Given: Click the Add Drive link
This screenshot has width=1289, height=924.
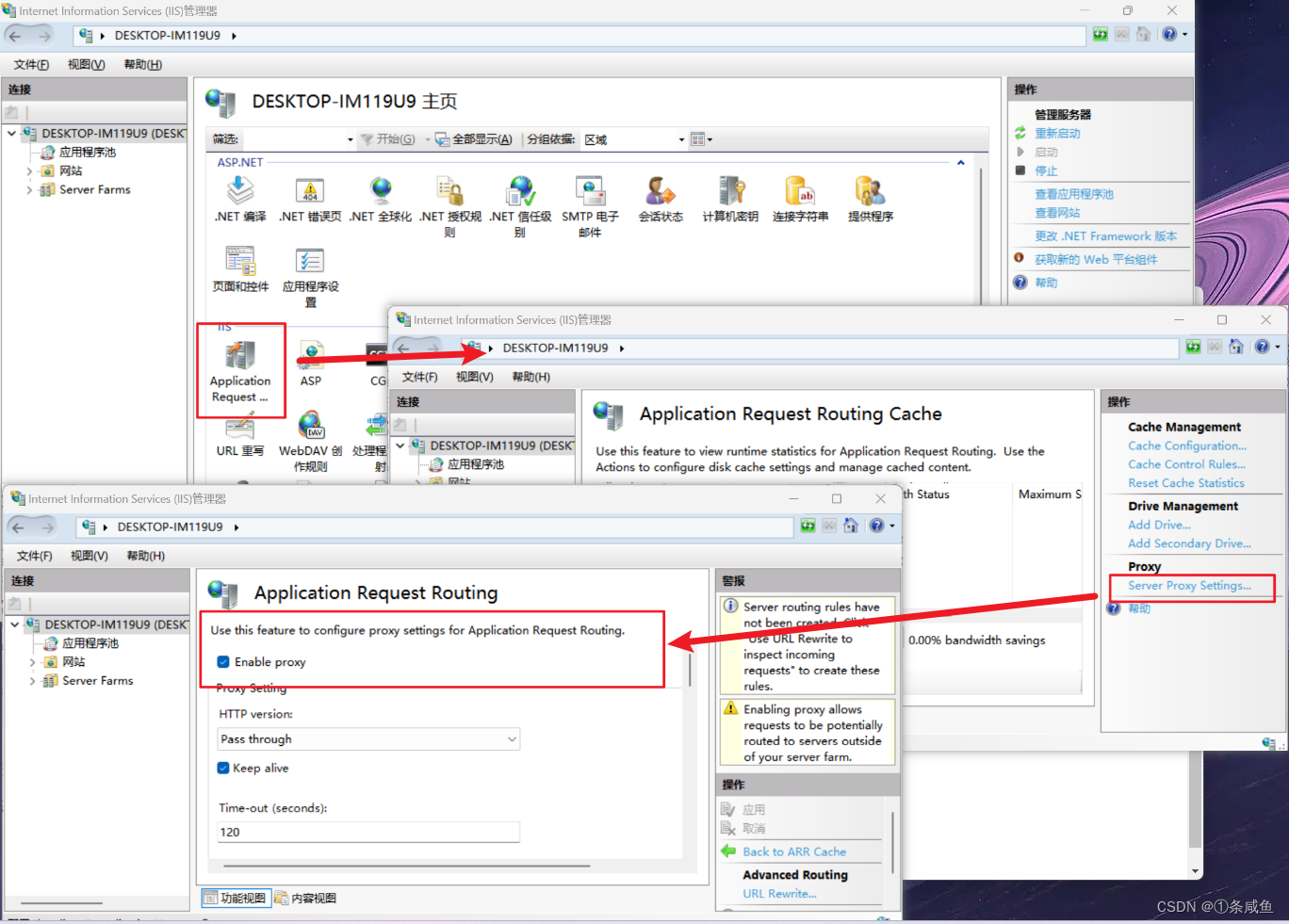Looking at the screenshot, I should (1159, 525).
